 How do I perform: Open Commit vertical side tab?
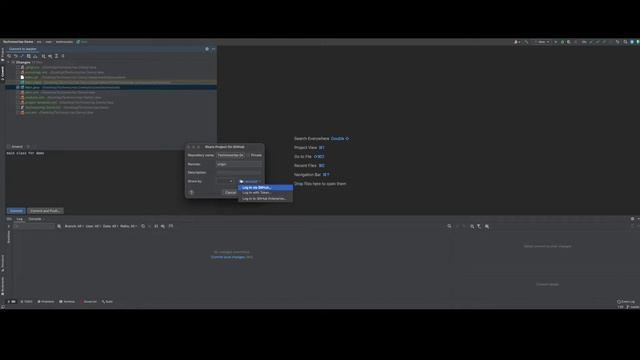pos(2,73)
